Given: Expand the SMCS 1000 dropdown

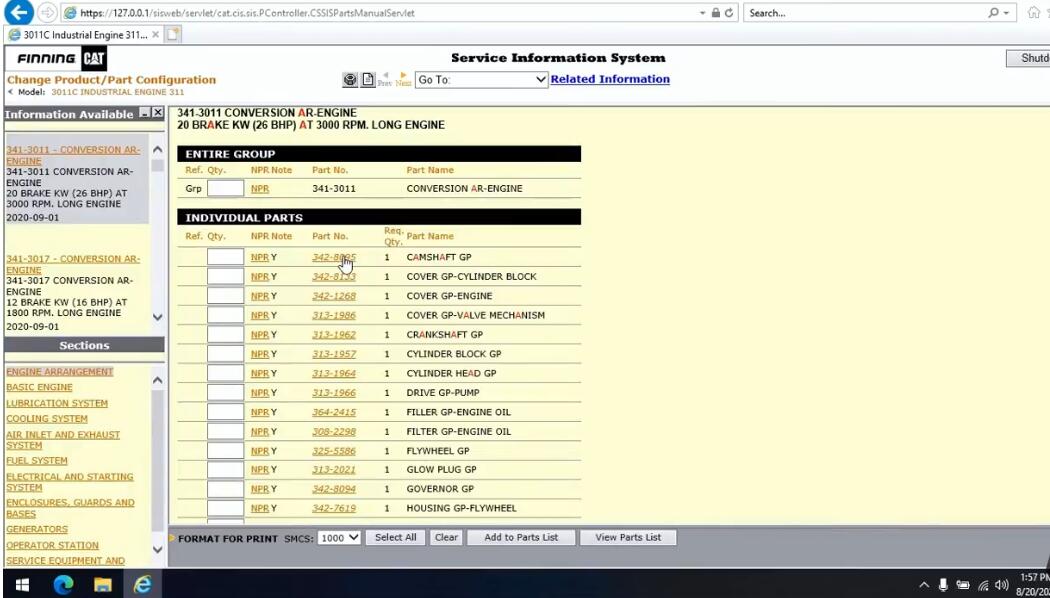Looking at the screenshot, I should click(x=339, y=538).
